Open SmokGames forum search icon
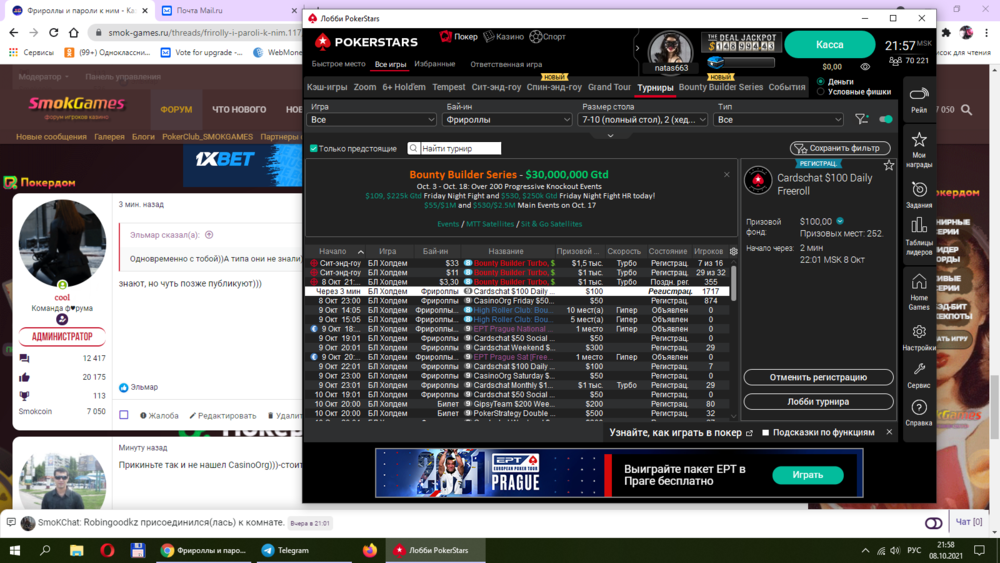This screenshot has height=563, width=1000. (x=967, y=110)
